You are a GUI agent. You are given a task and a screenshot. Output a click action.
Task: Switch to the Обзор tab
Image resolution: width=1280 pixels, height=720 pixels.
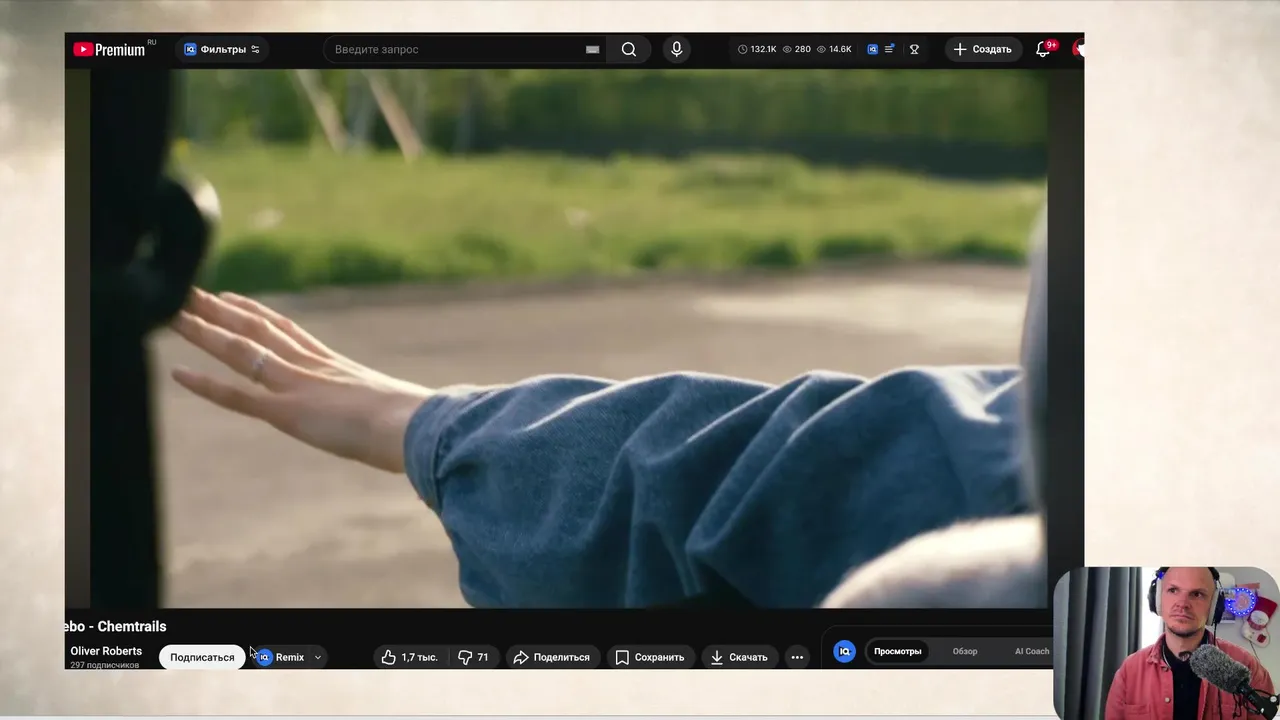click(x=965, y=651)
